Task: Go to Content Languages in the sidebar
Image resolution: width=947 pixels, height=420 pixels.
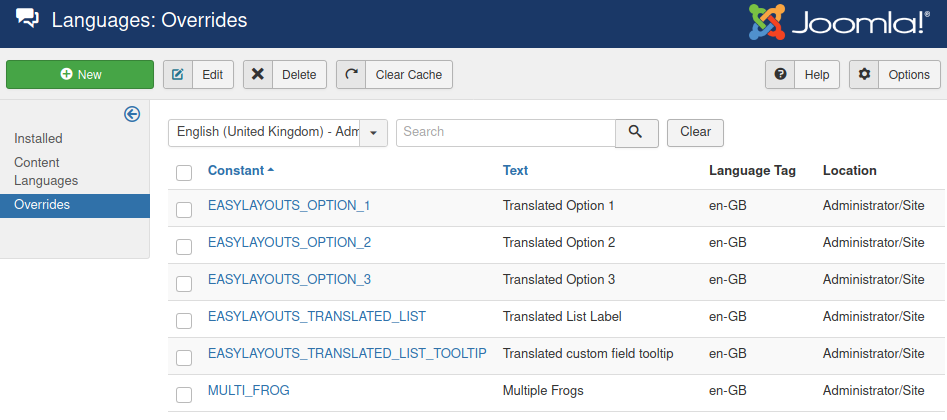Action: point(45,171)
